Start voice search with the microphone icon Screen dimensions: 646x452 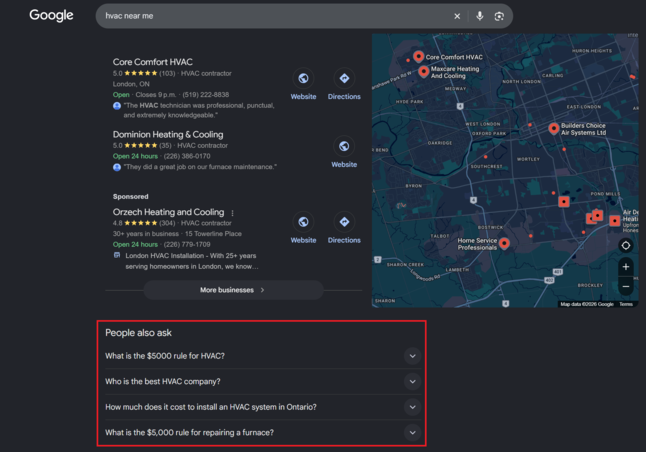[x=480, y=16]
